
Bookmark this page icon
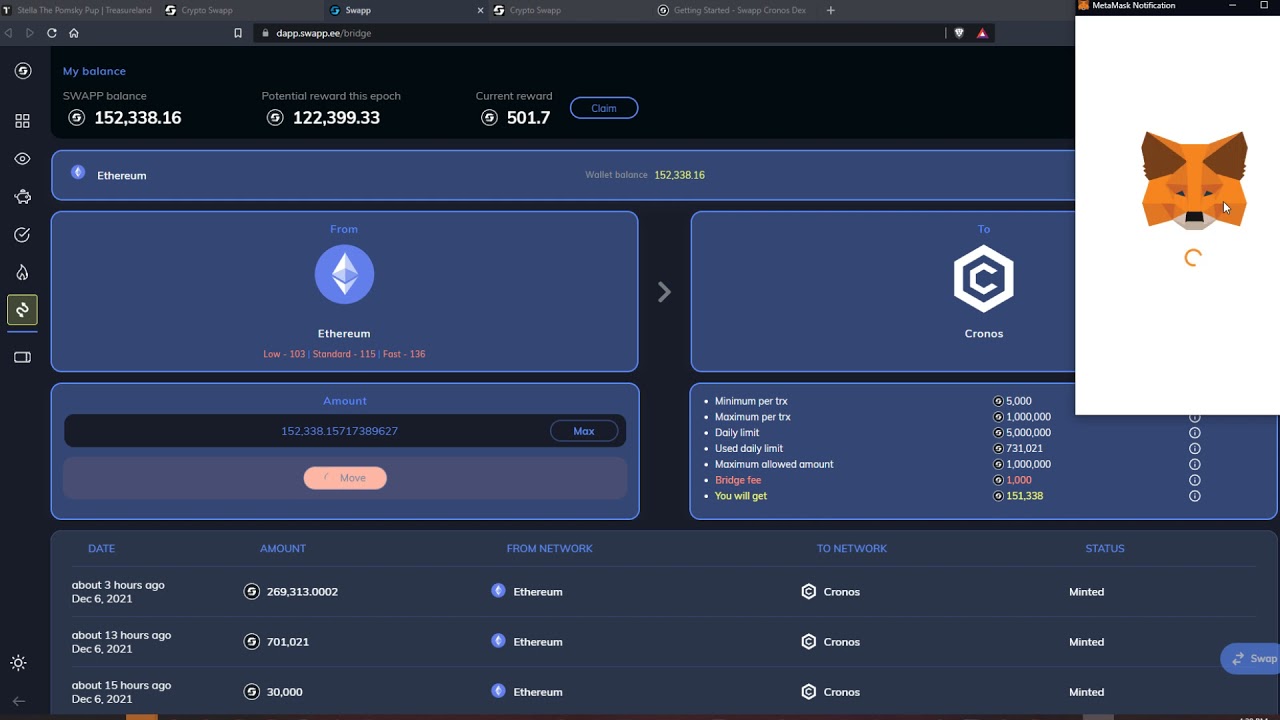[238, 33]
